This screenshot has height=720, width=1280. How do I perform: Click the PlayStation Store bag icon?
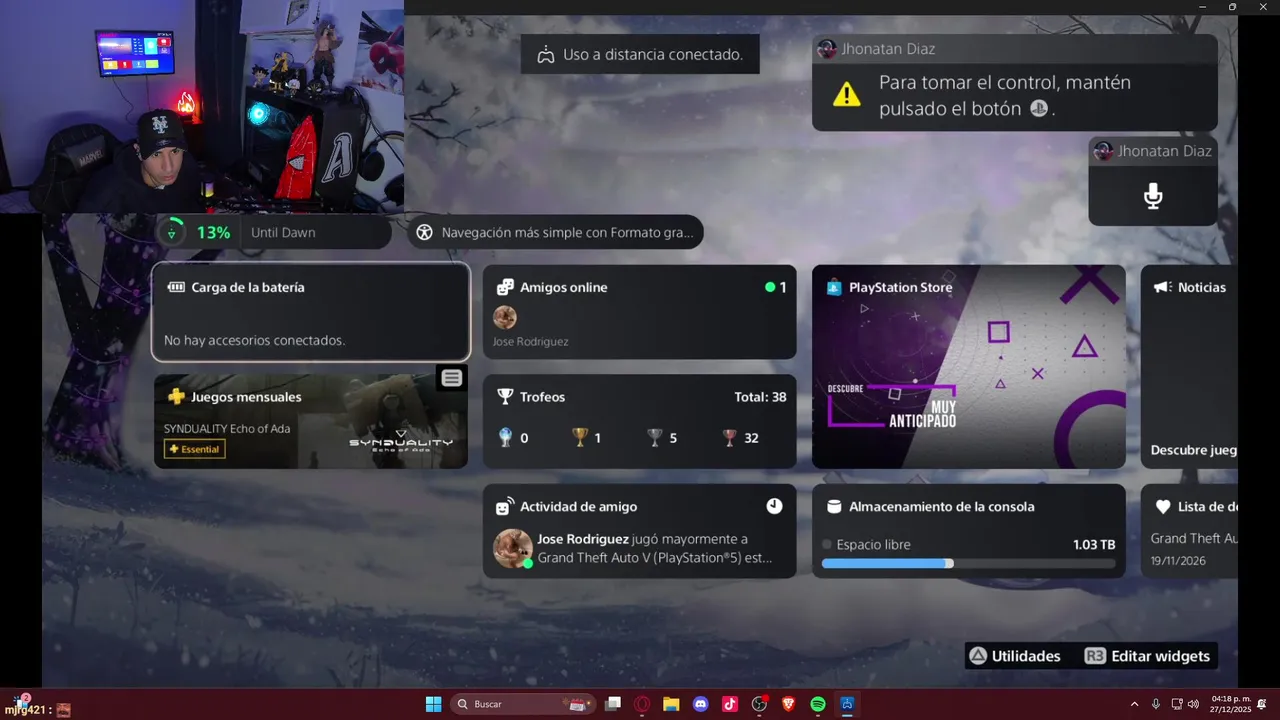click(834, 287)
